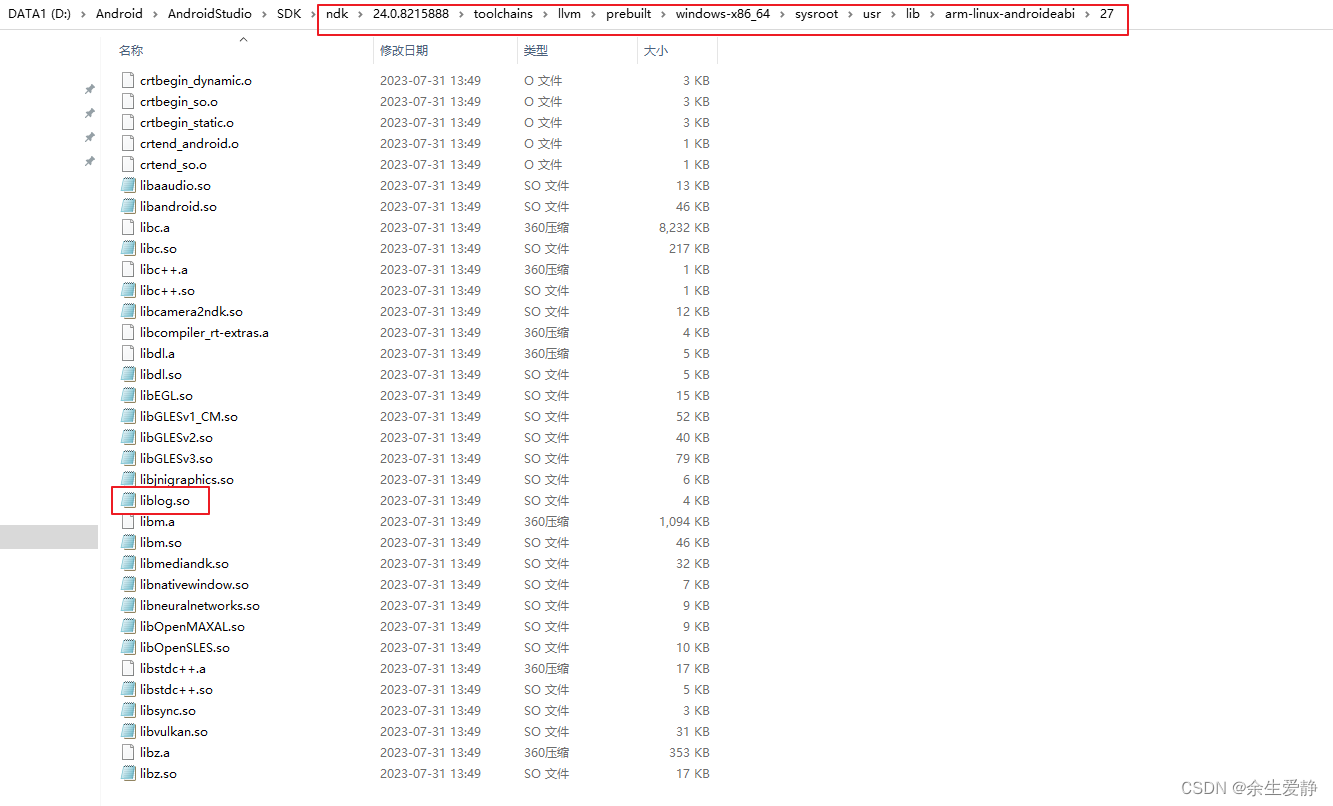Click the libstdc++.so file icon
The height and width of the screenshot is (806, 1333).
[127, 689]
